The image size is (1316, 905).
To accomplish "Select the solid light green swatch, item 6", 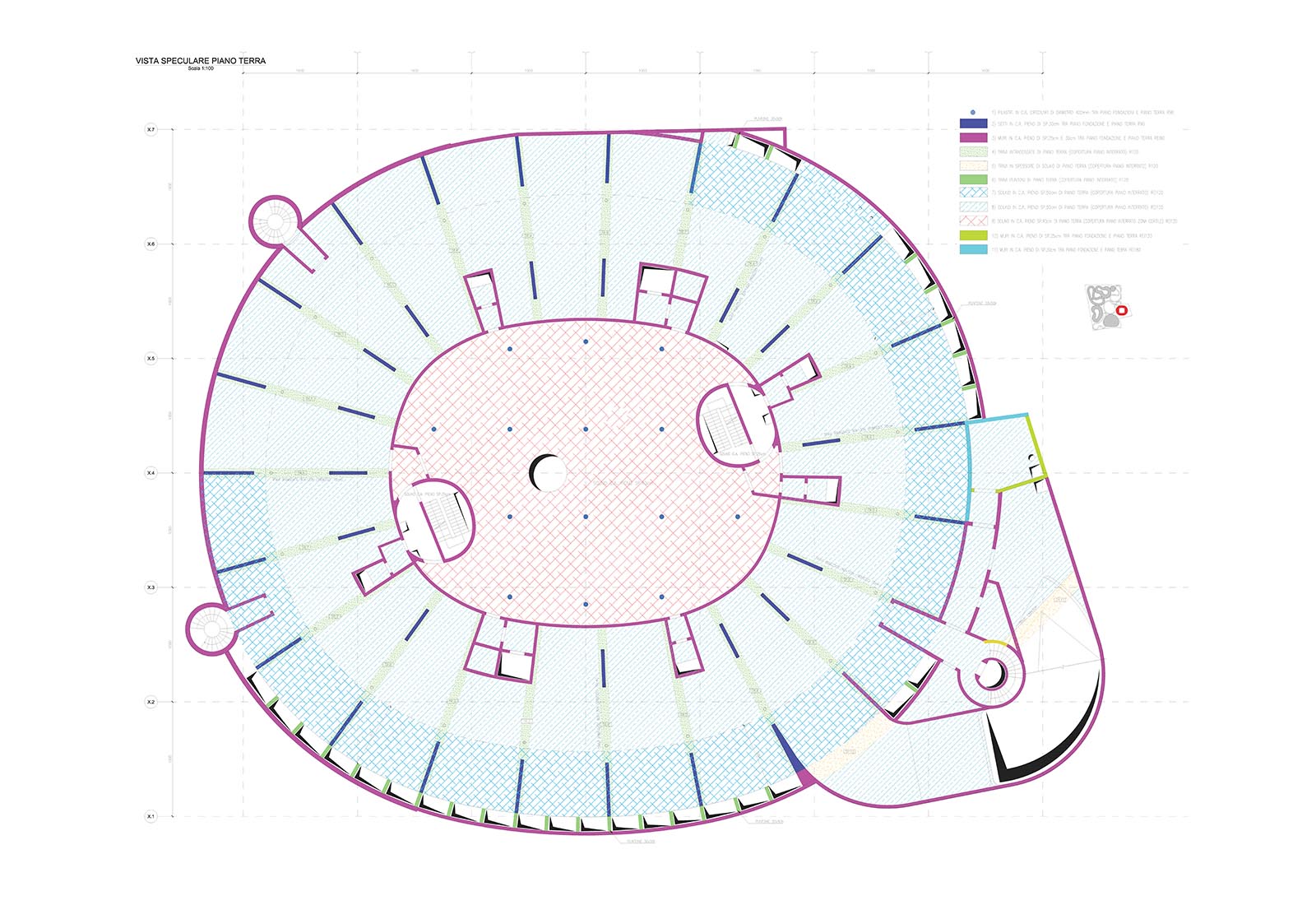I will pos(973,179).
